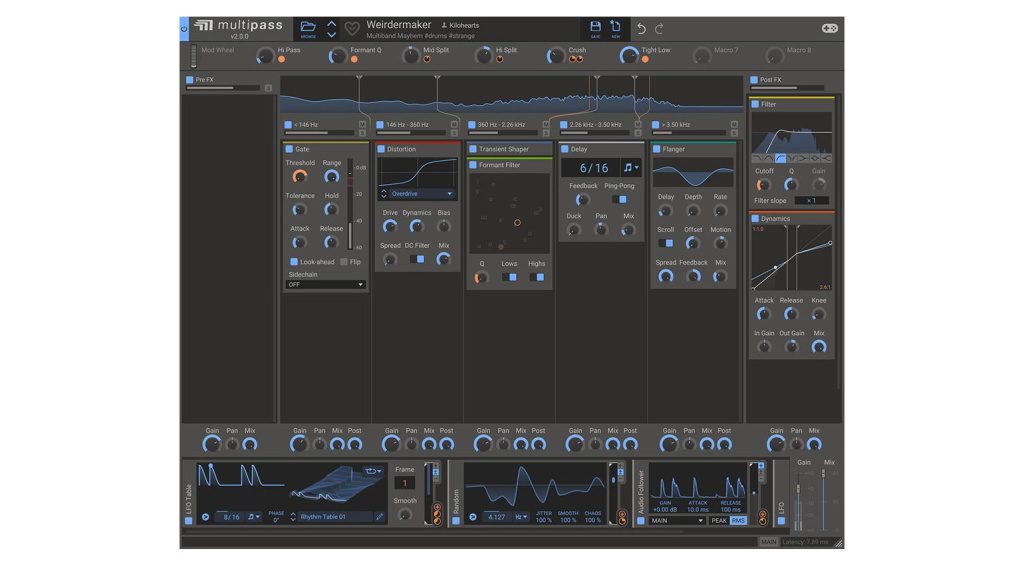
Task: Create a new preset
Action: (615, 27)
